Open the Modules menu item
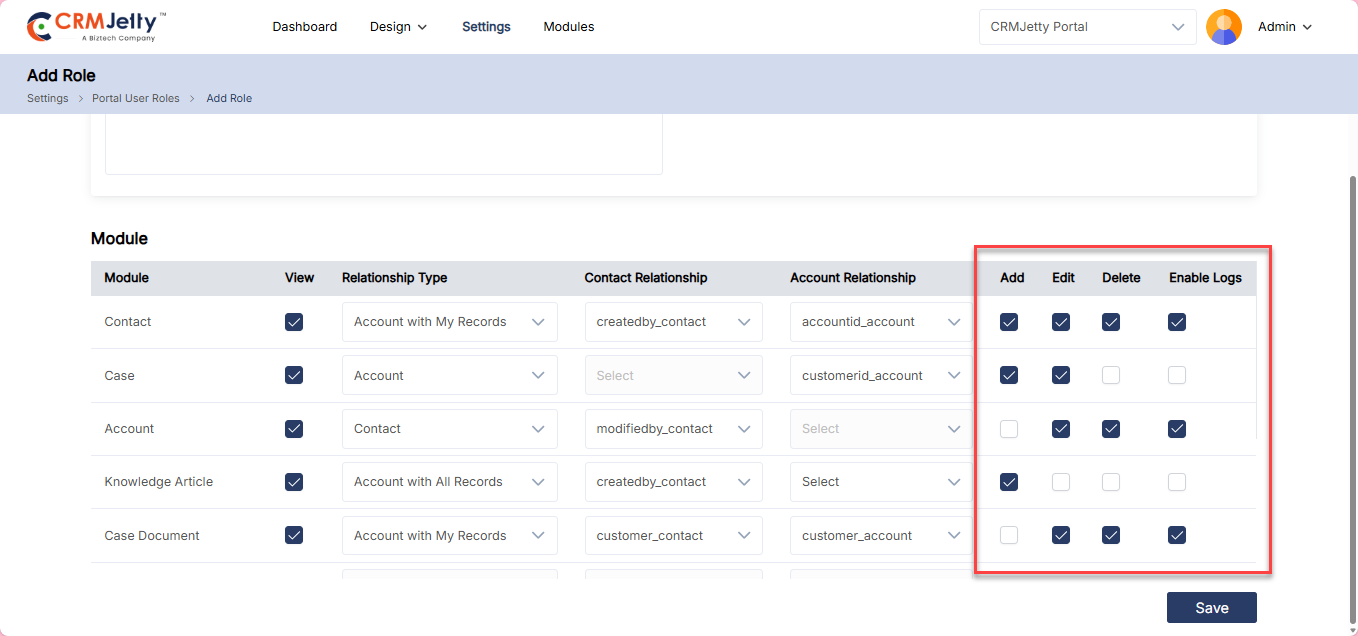Viewport: 1358px width, 636px height. (x=568, y=27)
